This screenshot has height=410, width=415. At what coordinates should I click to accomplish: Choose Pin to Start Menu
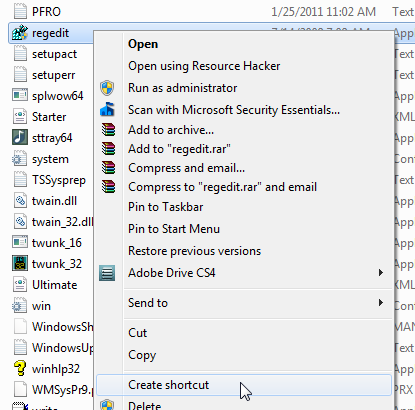(x=174, y=229)
